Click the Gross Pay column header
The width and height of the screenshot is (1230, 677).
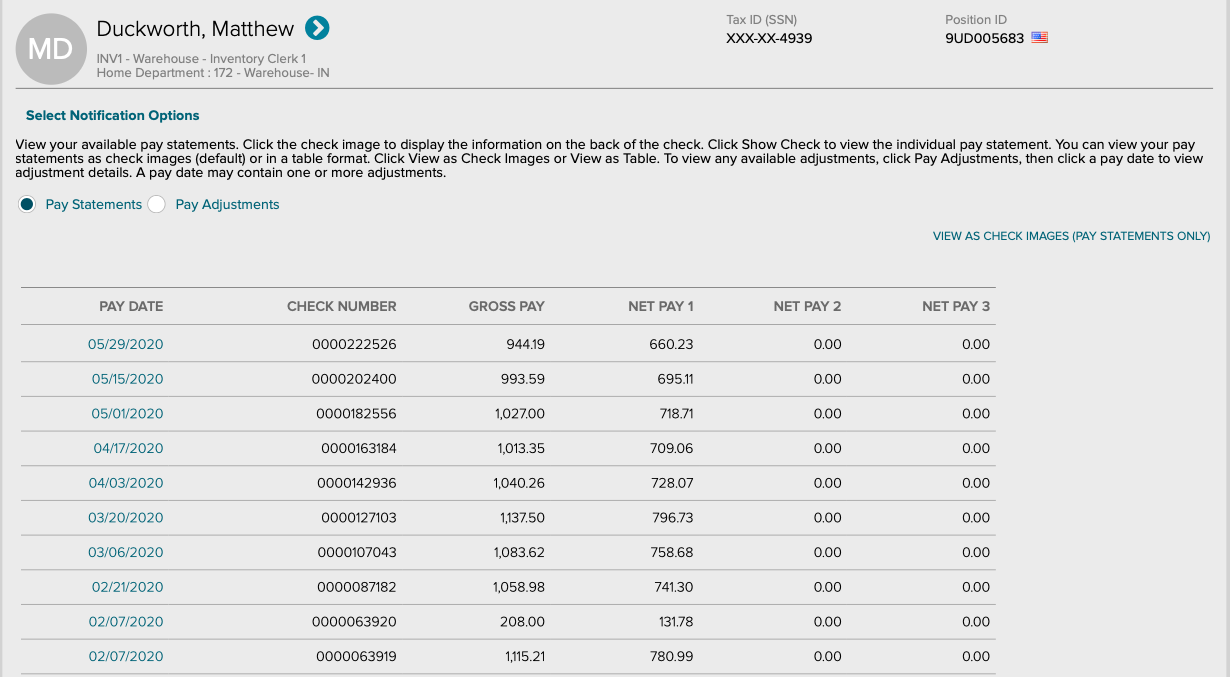click(506, 306)
